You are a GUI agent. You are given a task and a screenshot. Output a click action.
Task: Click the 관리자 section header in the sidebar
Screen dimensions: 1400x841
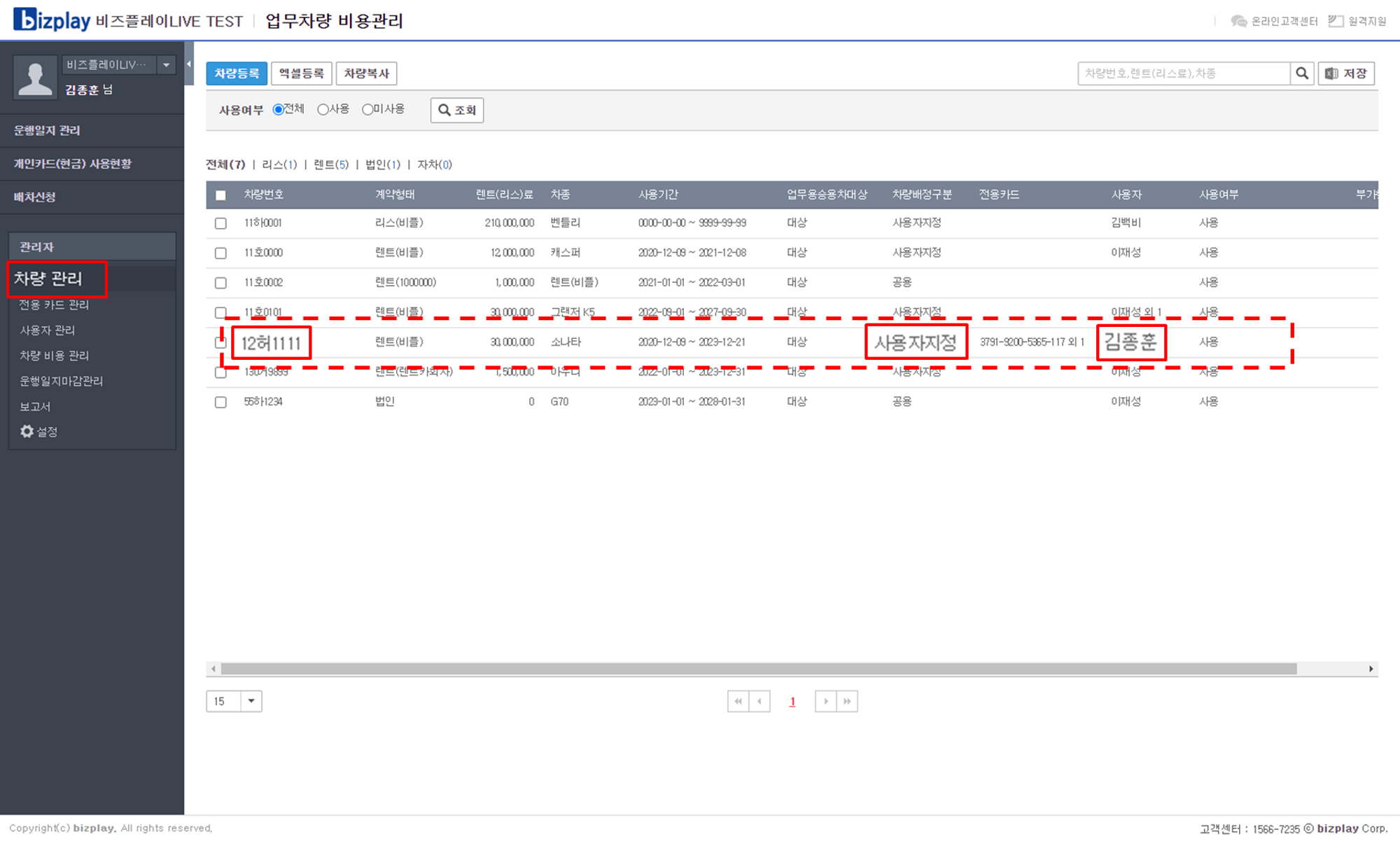tap(92, 246)
